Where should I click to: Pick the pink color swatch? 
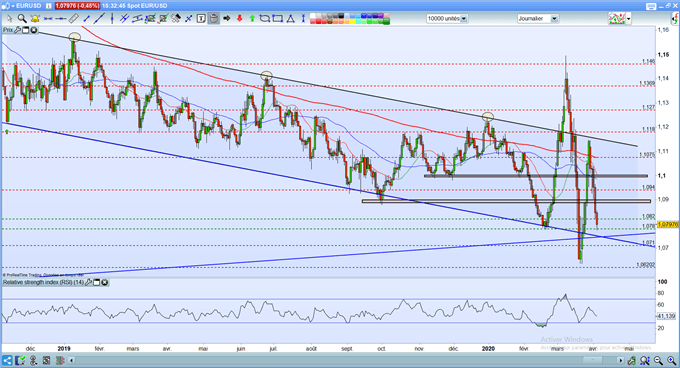(x=386, y=16)
